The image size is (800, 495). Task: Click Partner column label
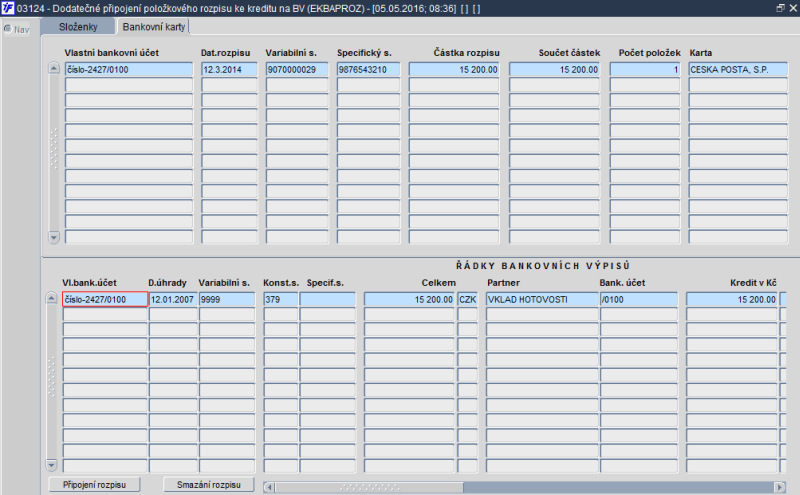[503, 283]
